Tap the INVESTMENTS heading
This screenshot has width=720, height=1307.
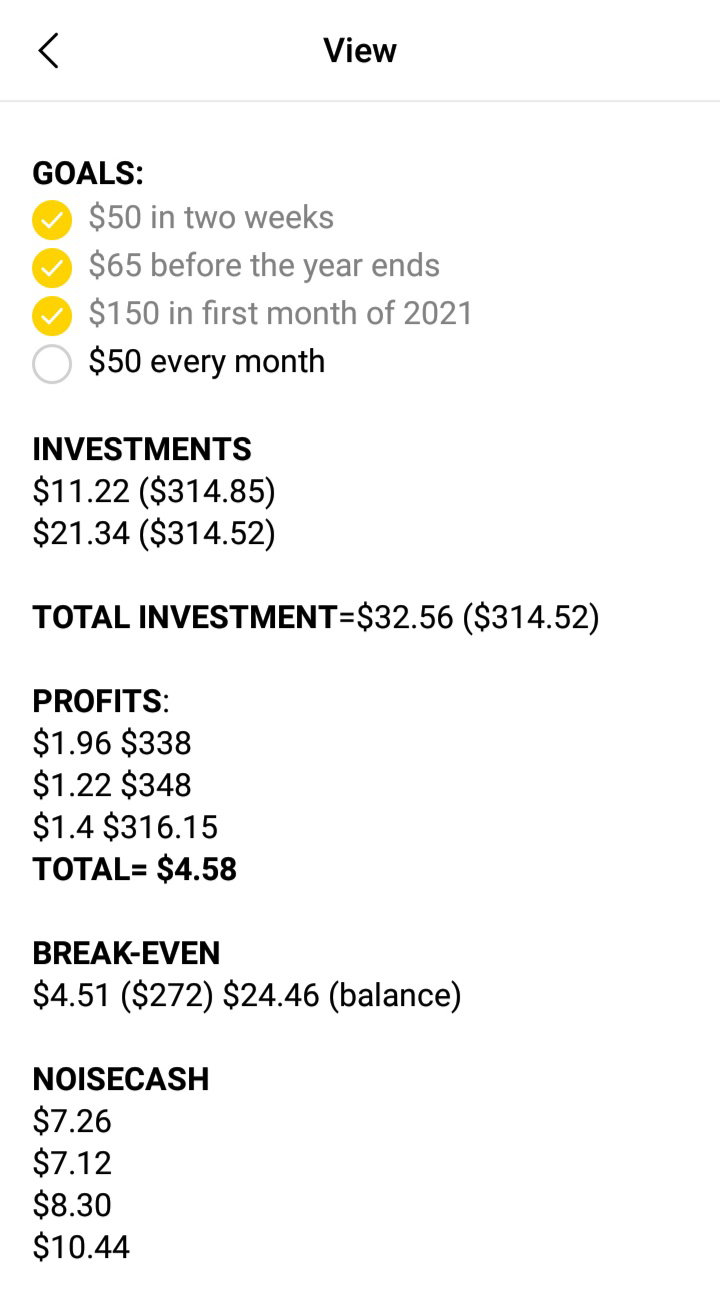[x=142, y=449]
